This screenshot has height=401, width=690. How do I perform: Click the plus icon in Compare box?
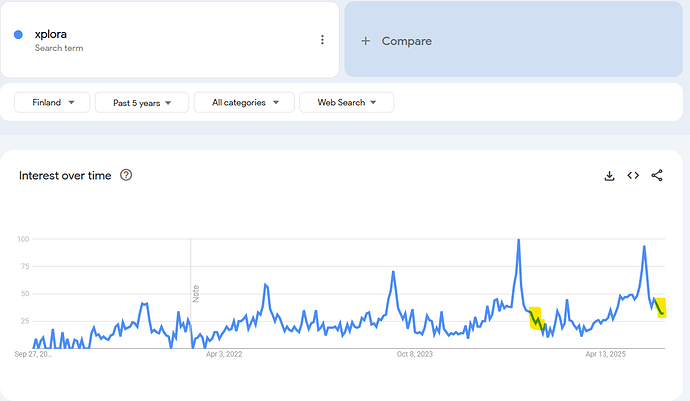click(365, 41)
